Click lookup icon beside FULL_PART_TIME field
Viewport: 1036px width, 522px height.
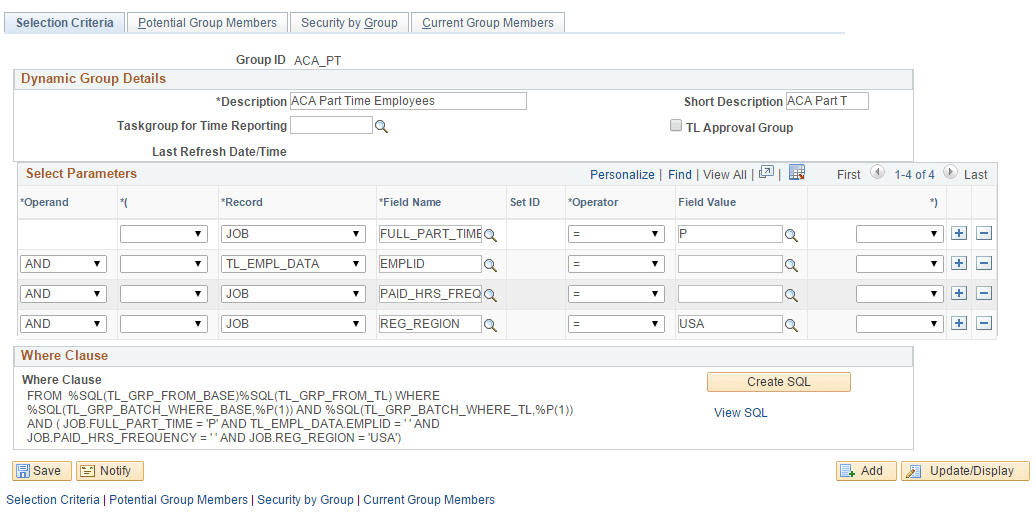point(490,235)
